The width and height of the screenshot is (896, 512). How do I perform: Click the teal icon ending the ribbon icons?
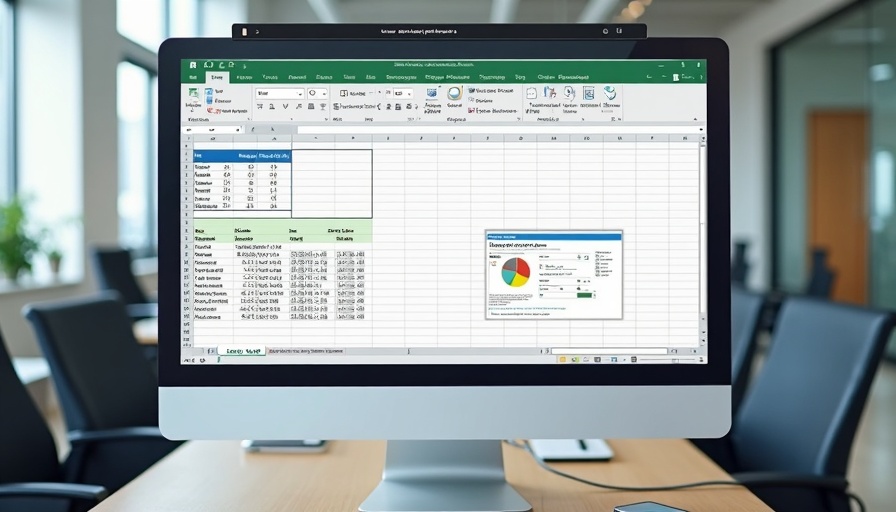pos(610,93)
